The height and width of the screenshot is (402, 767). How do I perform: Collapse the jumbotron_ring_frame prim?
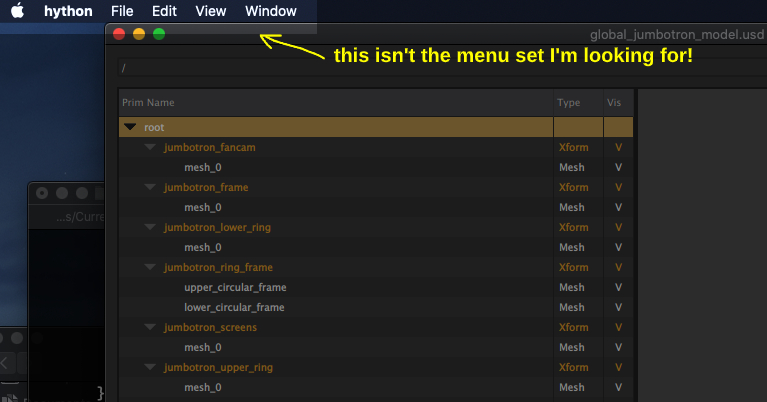[150, 267]
